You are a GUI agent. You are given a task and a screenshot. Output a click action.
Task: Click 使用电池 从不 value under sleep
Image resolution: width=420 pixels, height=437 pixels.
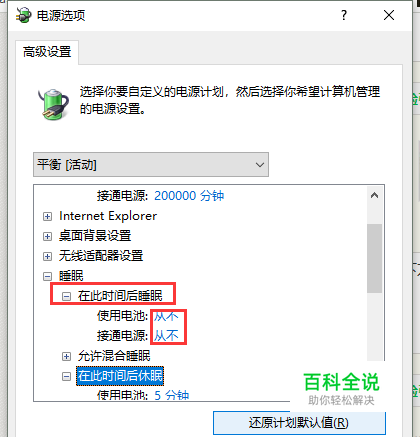click(x=166, y=316)
